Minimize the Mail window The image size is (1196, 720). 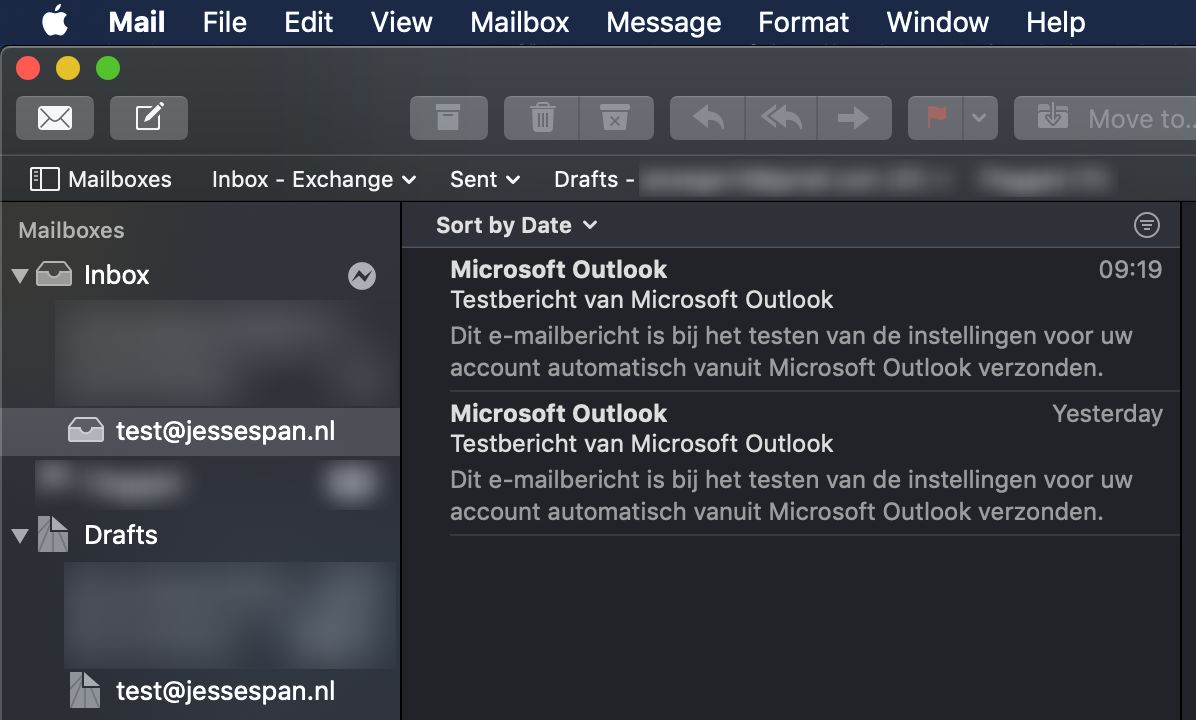tap(68, 69)
